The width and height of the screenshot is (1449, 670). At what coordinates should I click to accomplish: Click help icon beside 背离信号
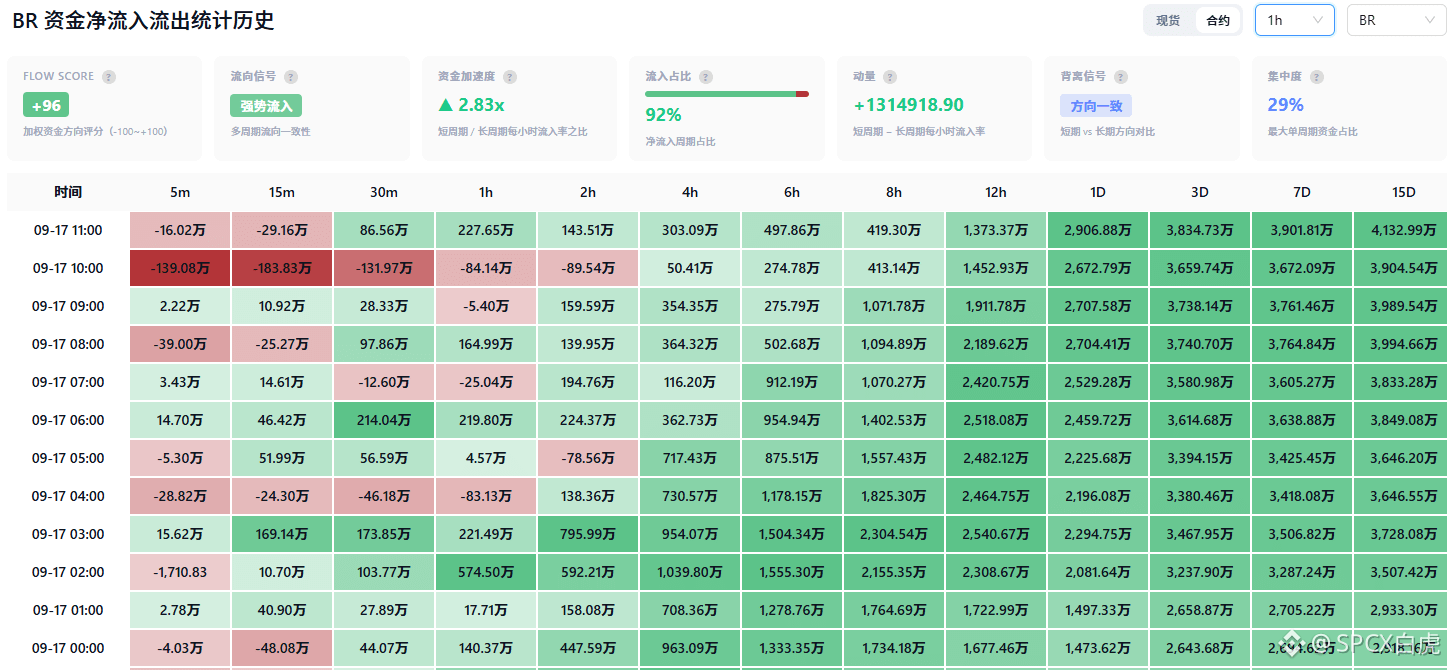pos(1121,77)
